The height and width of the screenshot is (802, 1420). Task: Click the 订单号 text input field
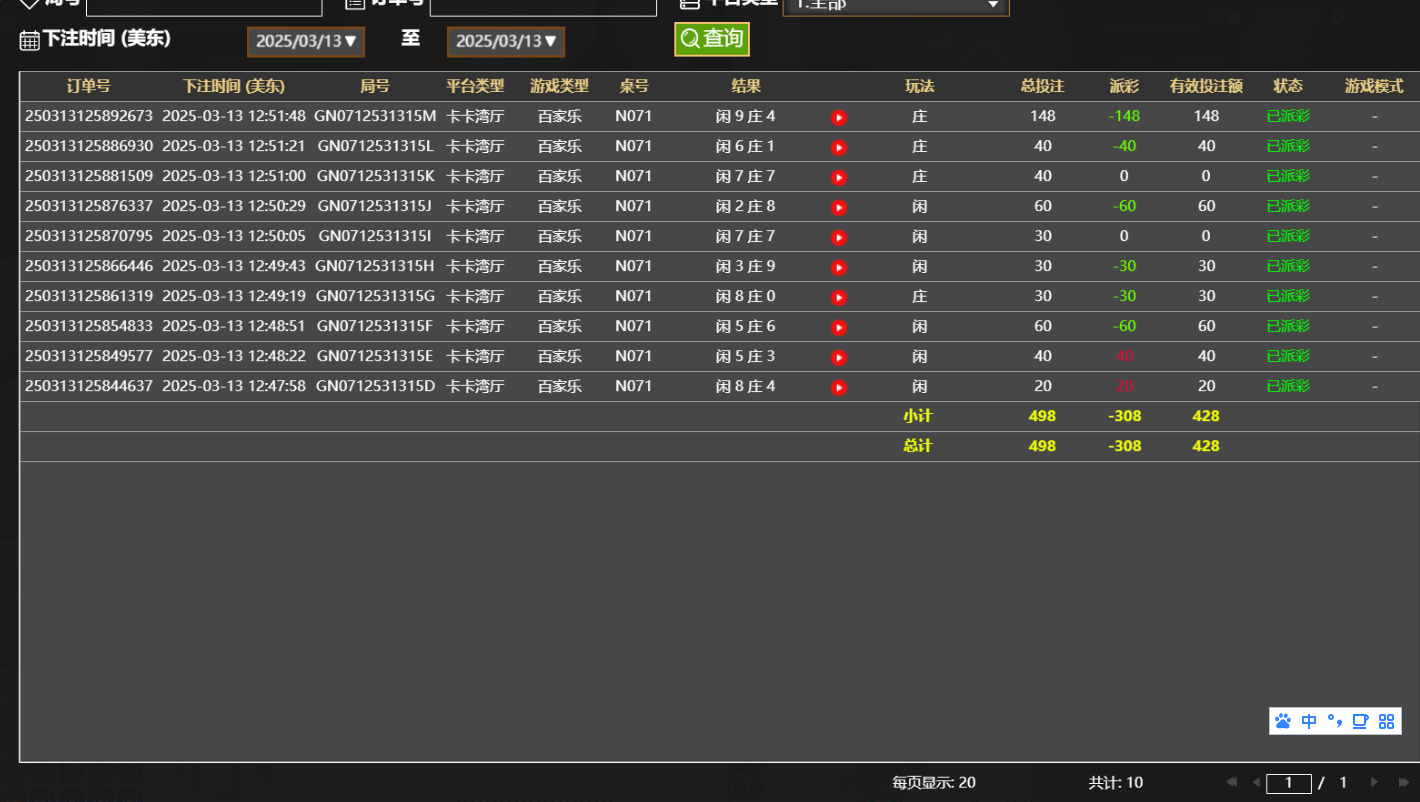click(x=542, y=5)
